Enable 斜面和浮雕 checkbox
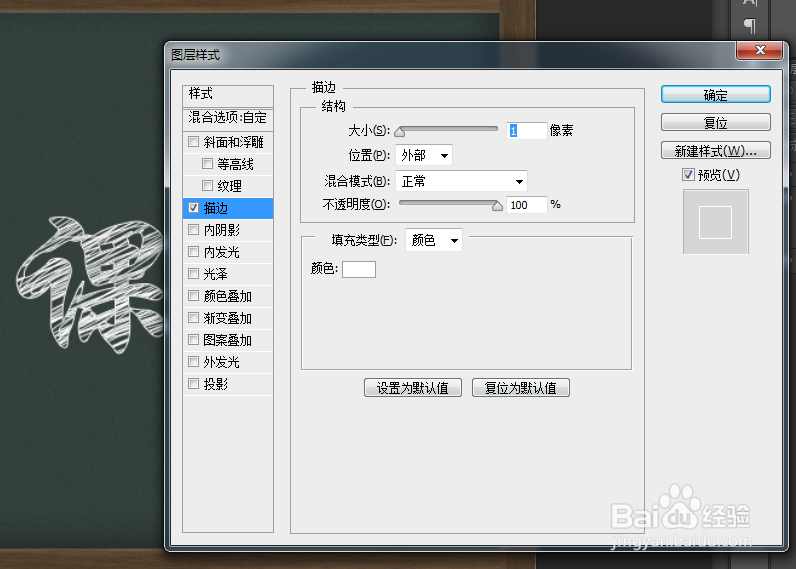 pyautogui.click(x=193, y=142)
